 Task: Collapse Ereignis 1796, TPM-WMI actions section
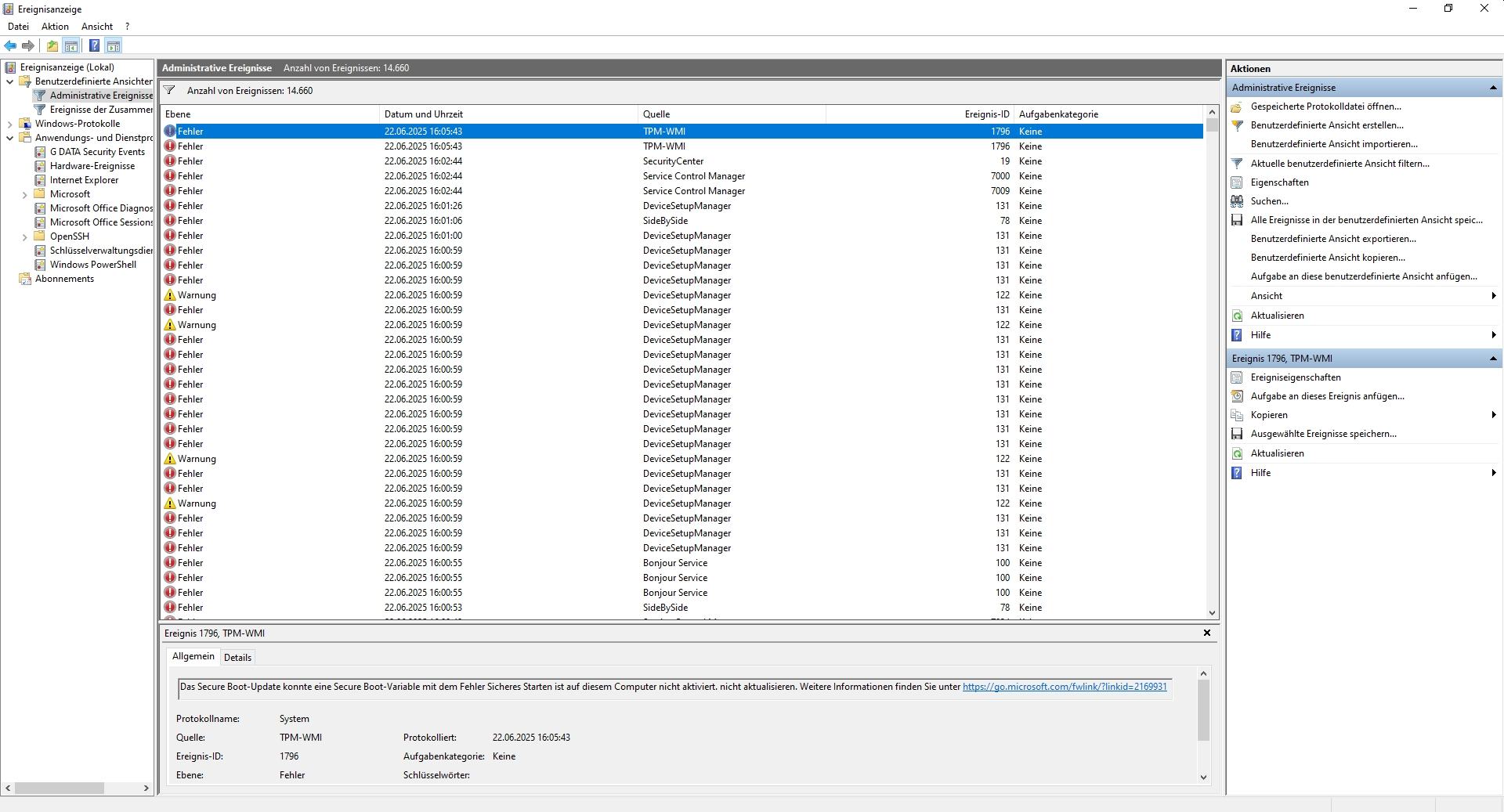pyautogui.click(x=1493, y=359)
